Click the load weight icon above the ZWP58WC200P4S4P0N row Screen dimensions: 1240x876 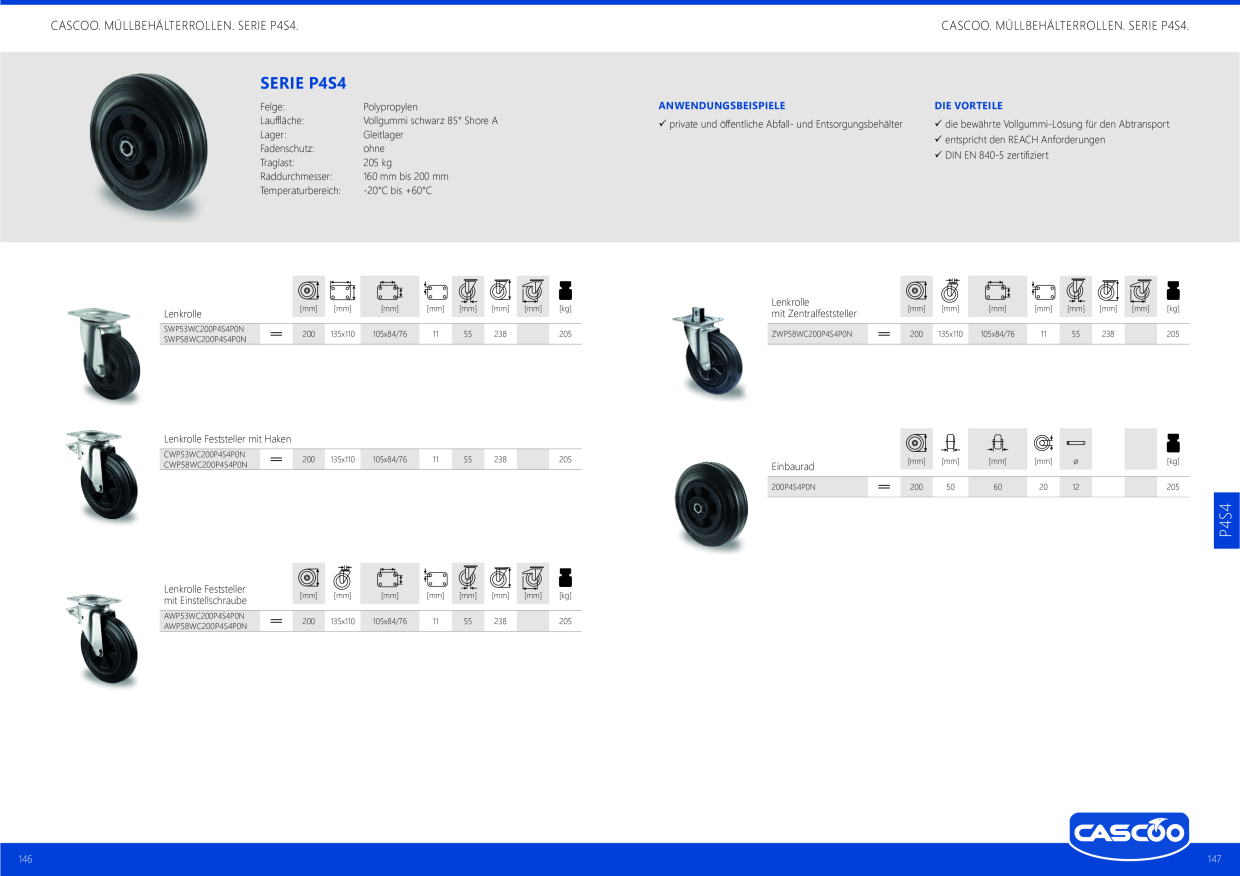[x=1173, y=291]
